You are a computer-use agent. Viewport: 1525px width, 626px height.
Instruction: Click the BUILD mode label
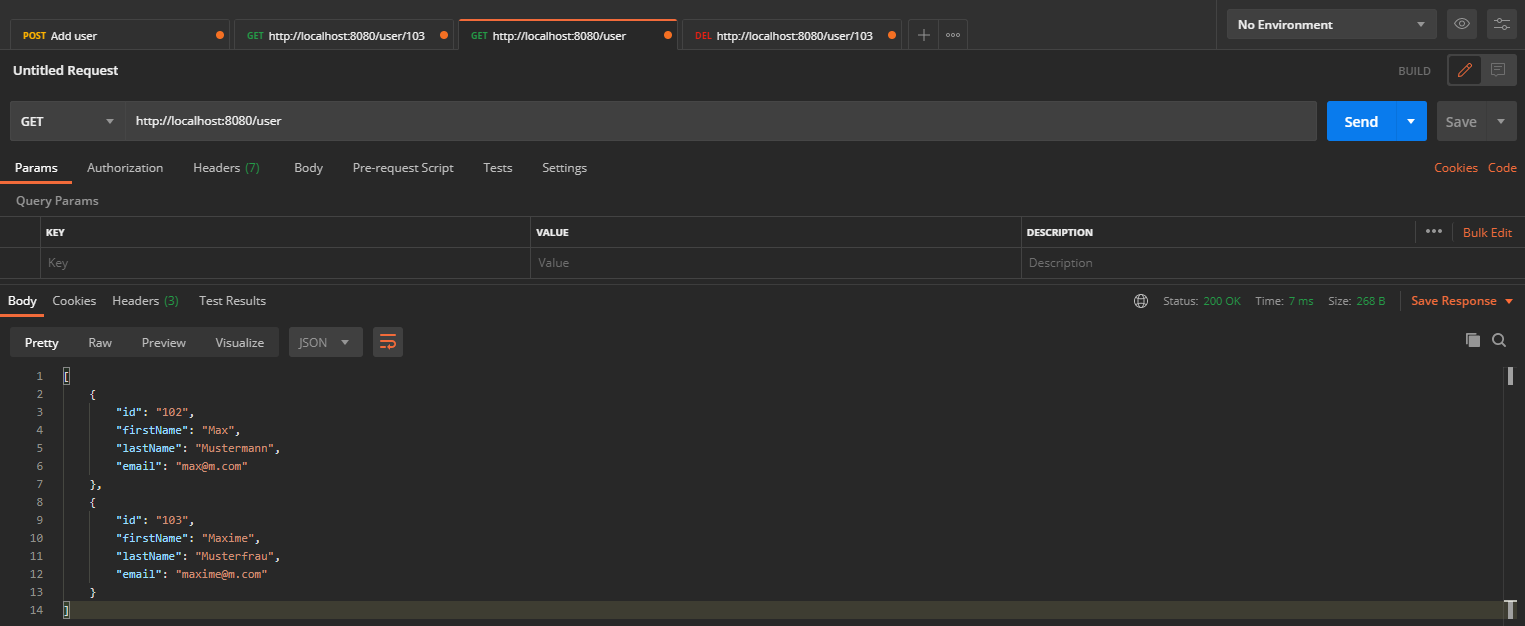coord(1415,71)
